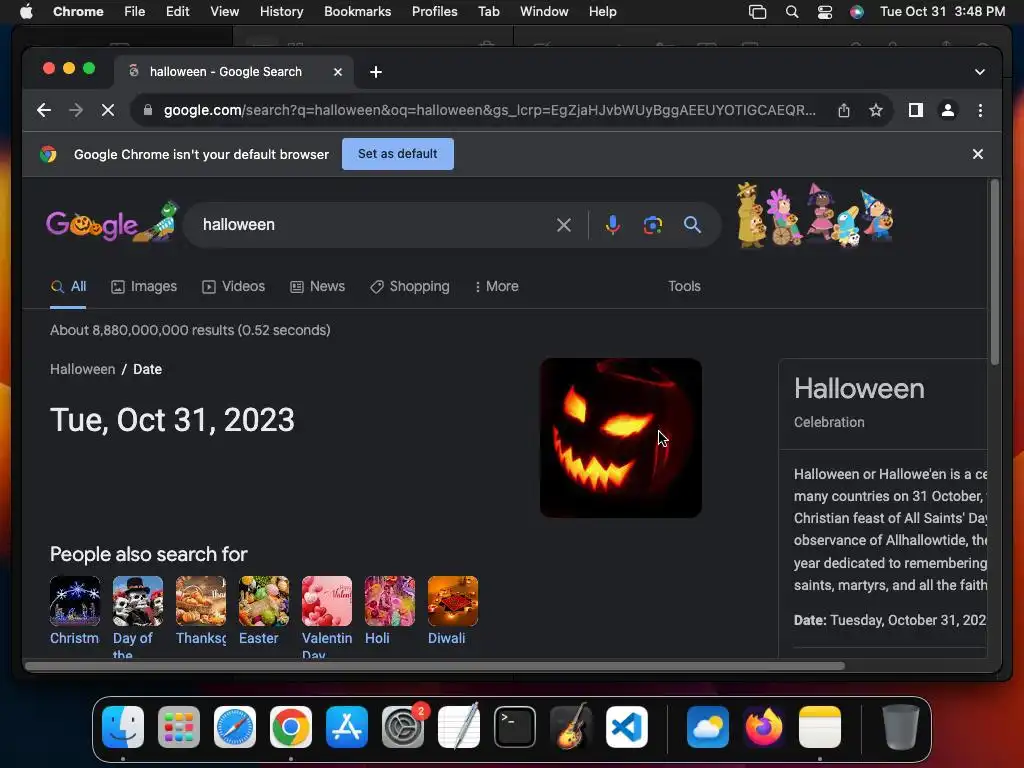Dismiss the default browser infobar
Screen dimensions: 1024x768
[x=978, y=154]
